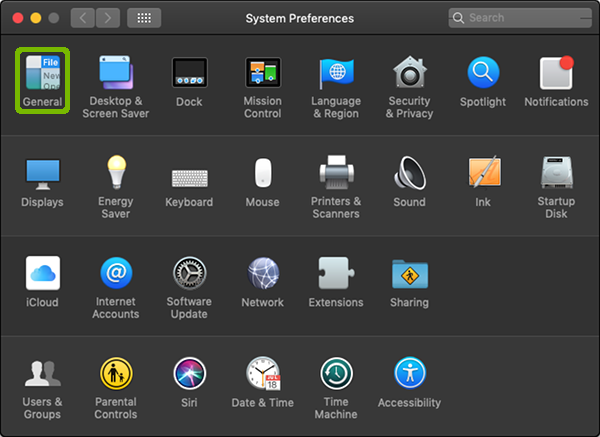
Task: Open the Dock preferences icon
Action: [x=189, y=73]
